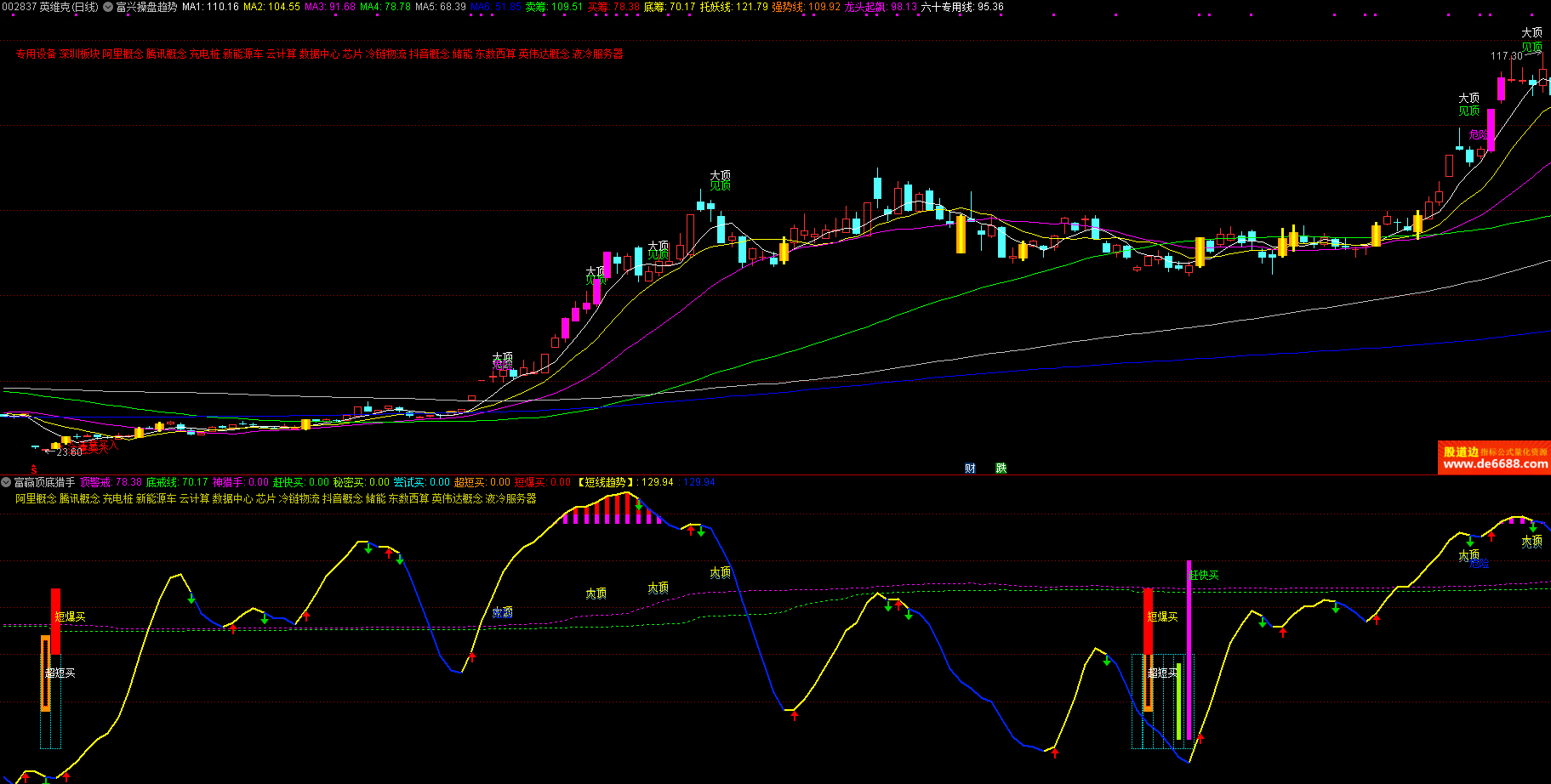
Task: Click the green MA4: 78.78 label
Action: [x=385, y=7]
